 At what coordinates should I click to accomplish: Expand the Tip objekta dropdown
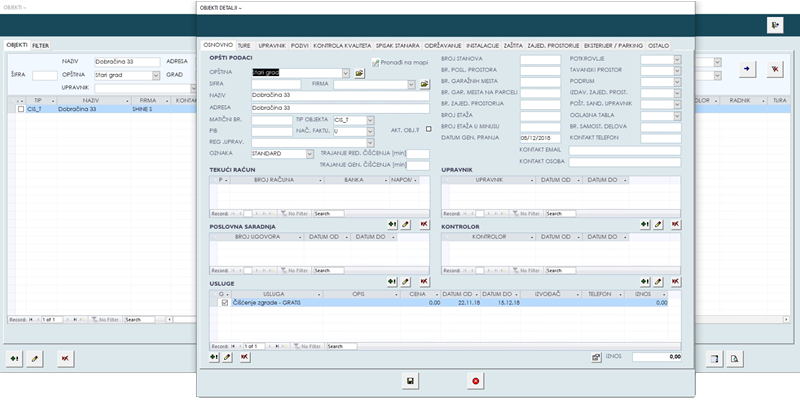click(x=371, y=119)
